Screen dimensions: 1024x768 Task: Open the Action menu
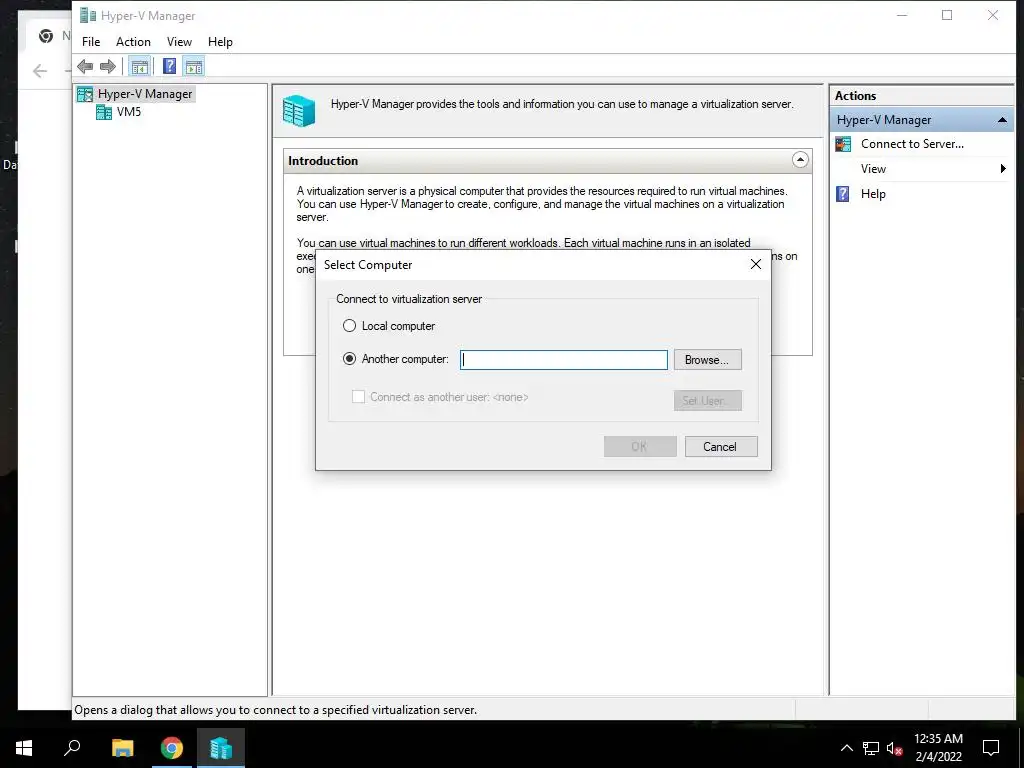[x=133, y=42]
